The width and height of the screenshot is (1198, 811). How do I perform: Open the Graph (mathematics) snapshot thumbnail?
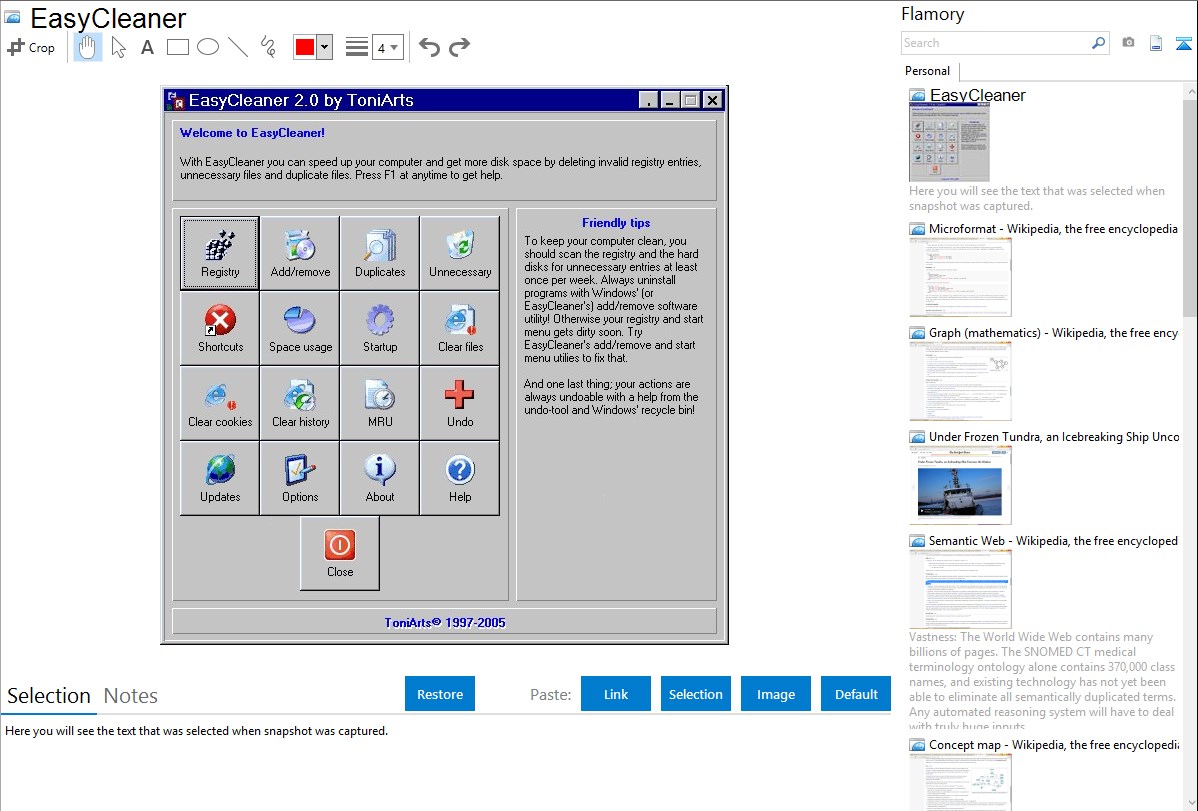[960, 381]
